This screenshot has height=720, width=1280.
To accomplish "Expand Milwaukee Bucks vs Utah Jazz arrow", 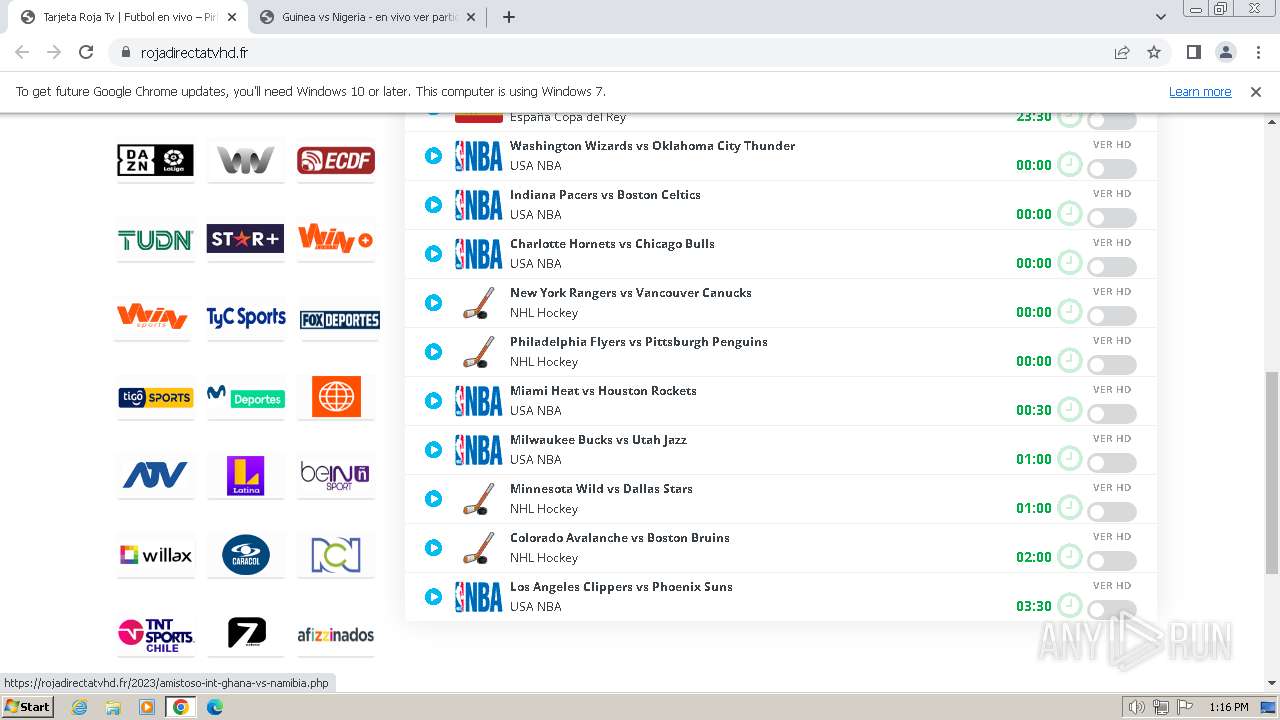I will click(433, 450).
